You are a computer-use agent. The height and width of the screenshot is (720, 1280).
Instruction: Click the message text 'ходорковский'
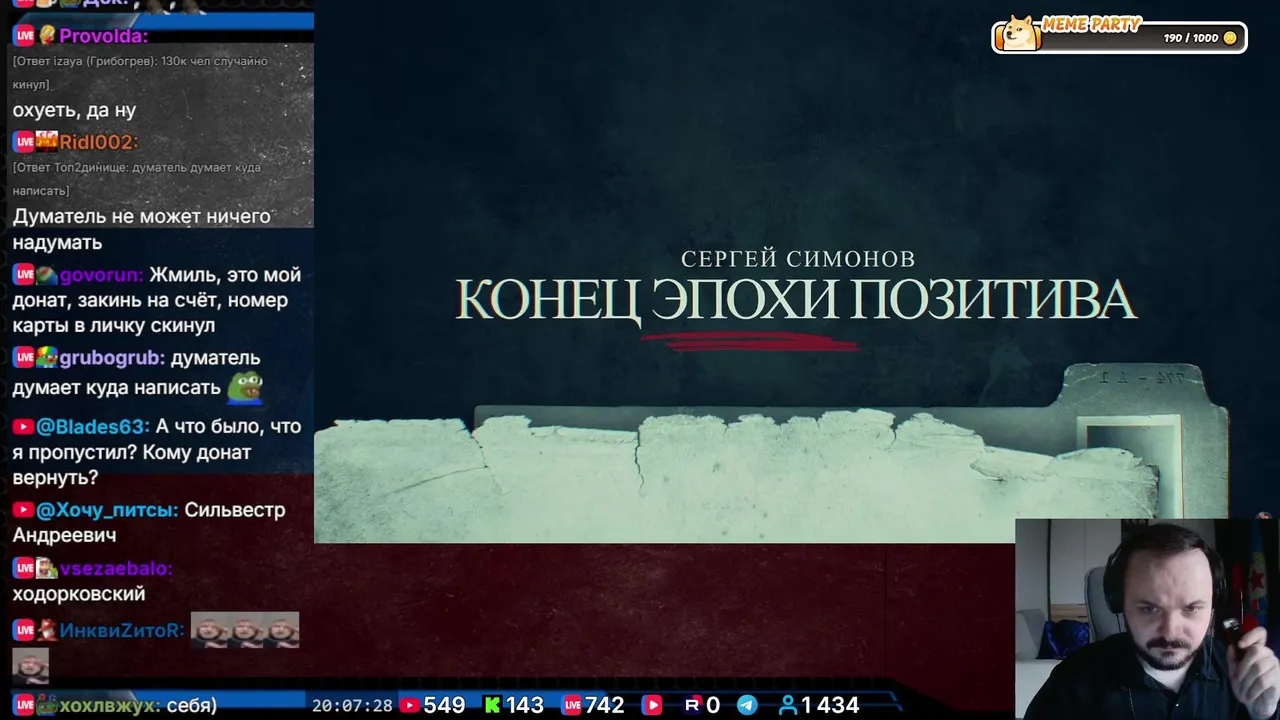pyautogui.click(x=79, y=594)
